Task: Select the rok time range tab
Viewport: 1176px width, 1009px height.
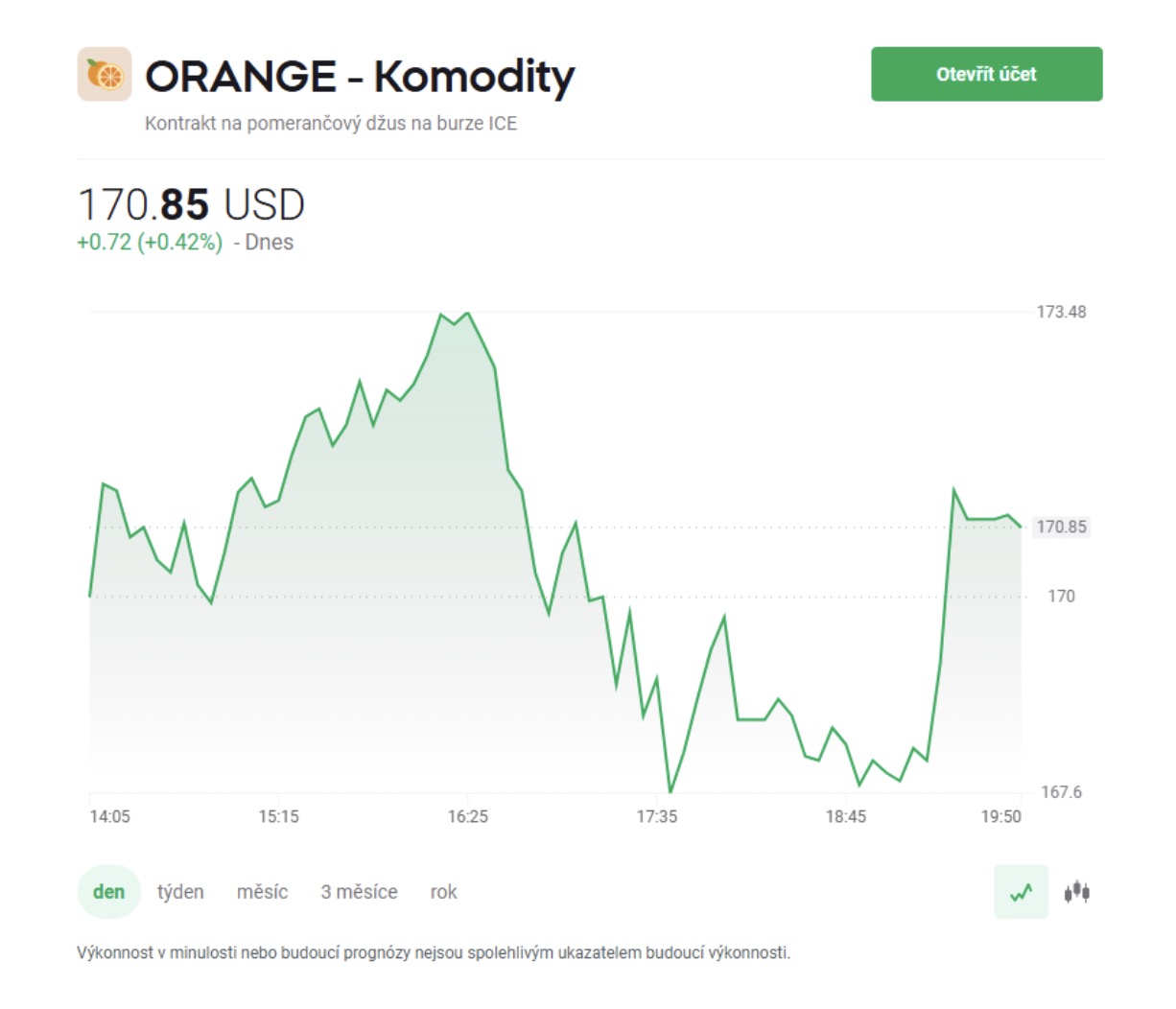Action: coord(443,892)
